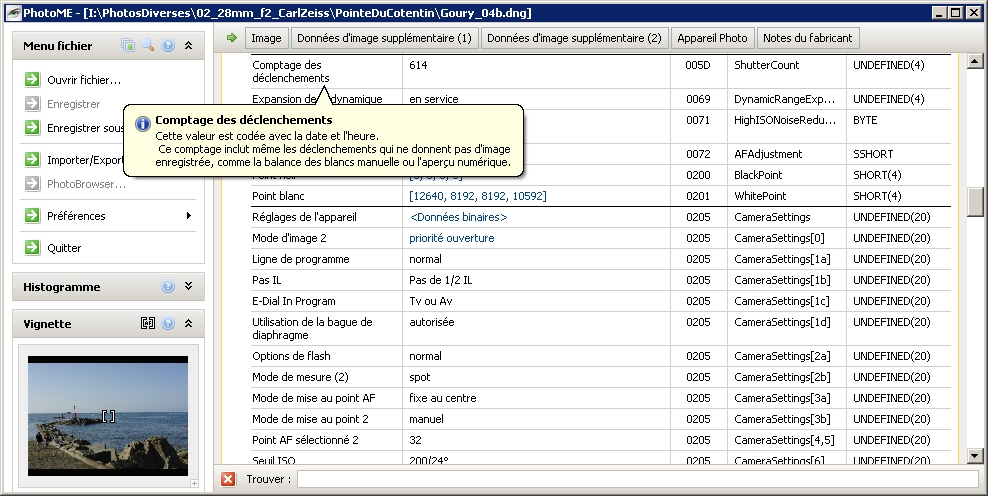
Task: Click the grey arrow icon beside Enregistrer
Action: (x=32, y=103)
